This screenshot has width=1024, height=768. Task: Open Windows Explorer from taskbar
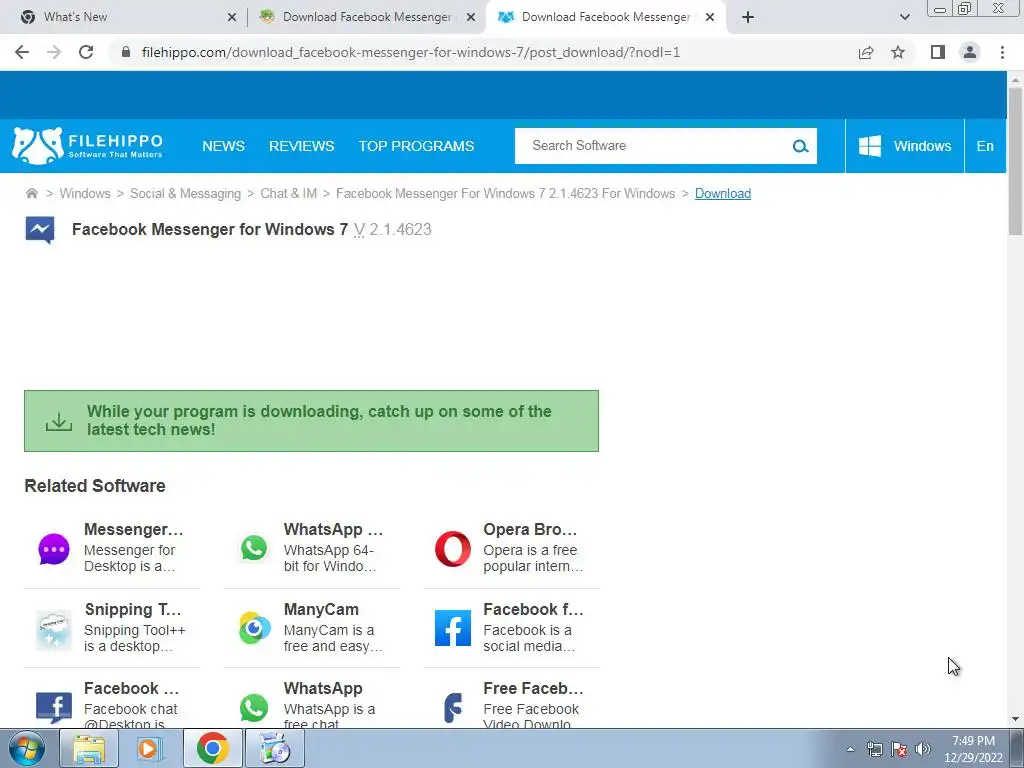89,748
